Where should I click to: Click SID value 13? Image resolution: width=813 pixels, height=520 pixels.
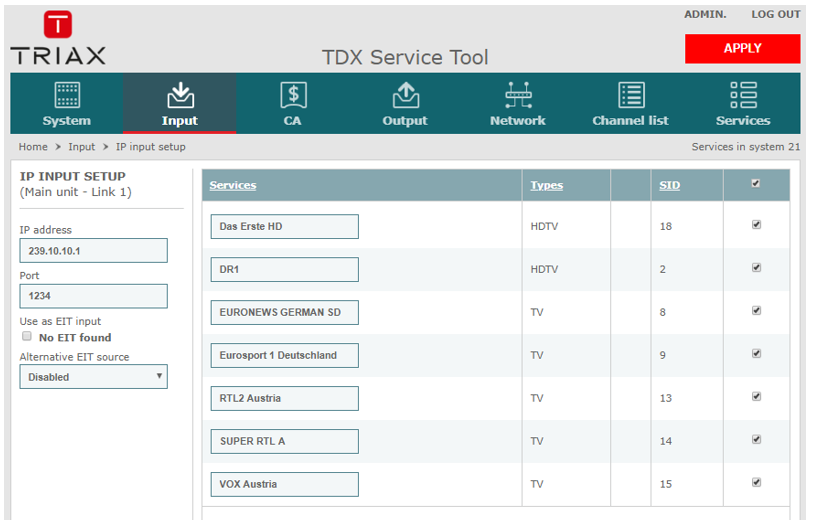coord(666,398)
